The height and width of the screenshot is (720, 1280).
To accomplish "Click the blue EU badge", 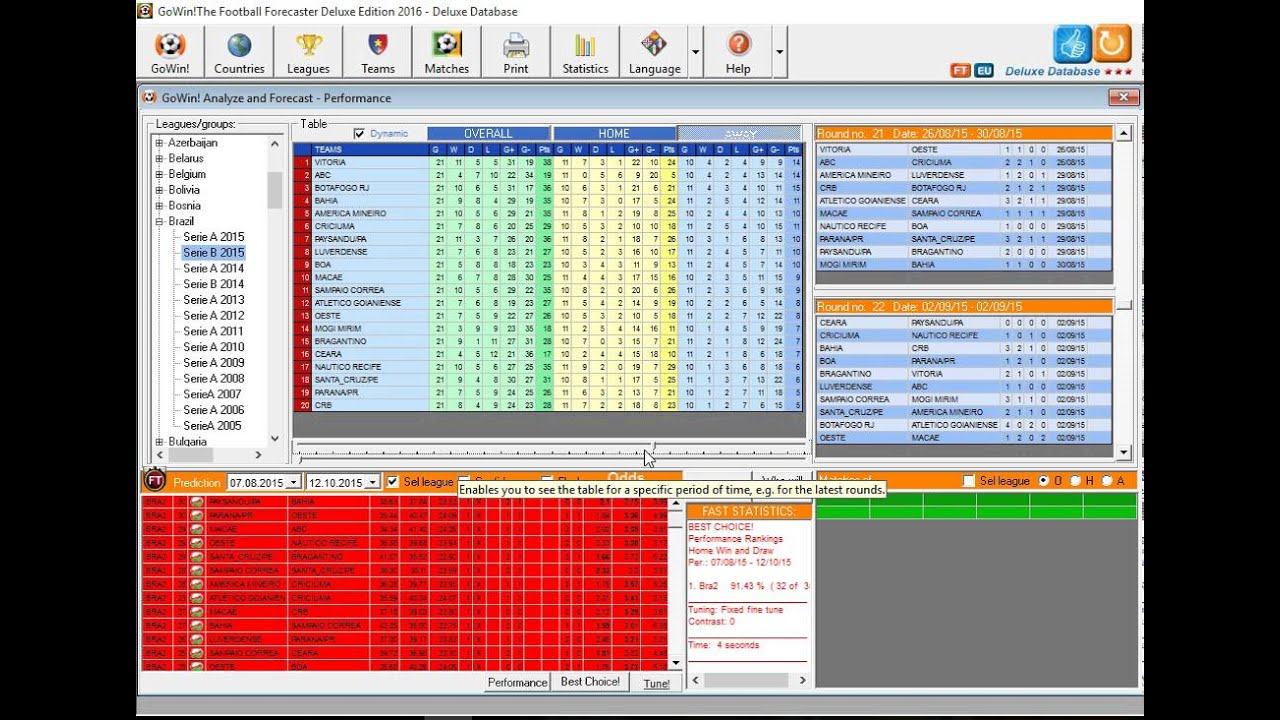I will tap(984, 71).
